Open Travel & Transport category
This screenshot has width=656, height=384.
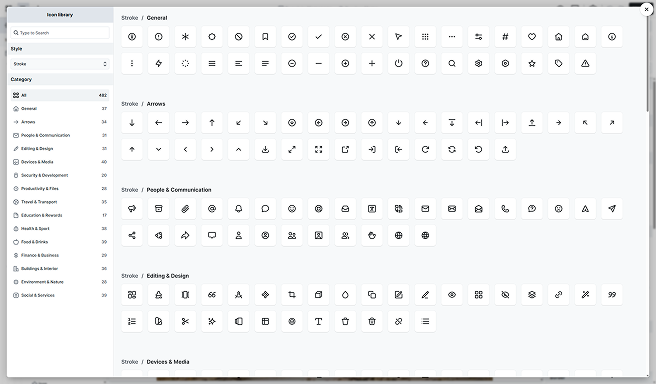(60, 202)
